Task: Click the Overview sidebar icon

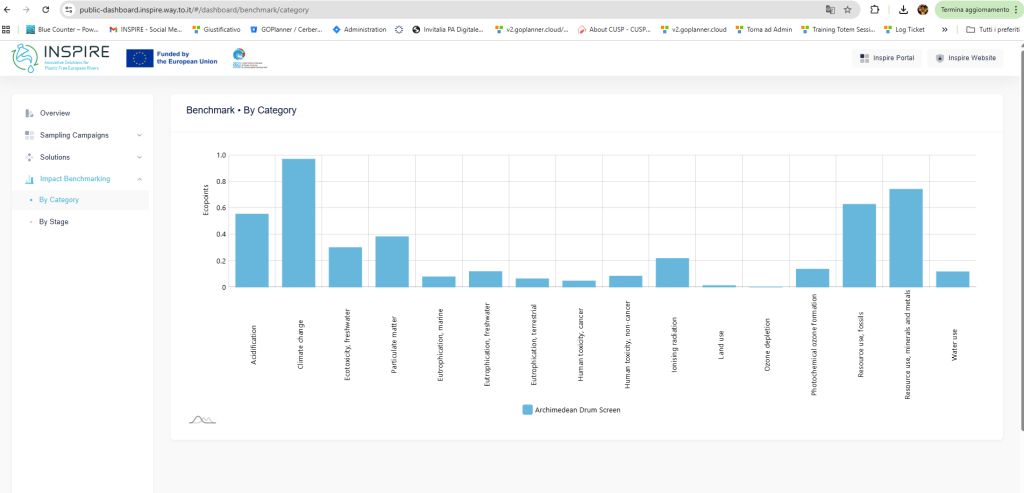Action: click(x=29, y=113)
